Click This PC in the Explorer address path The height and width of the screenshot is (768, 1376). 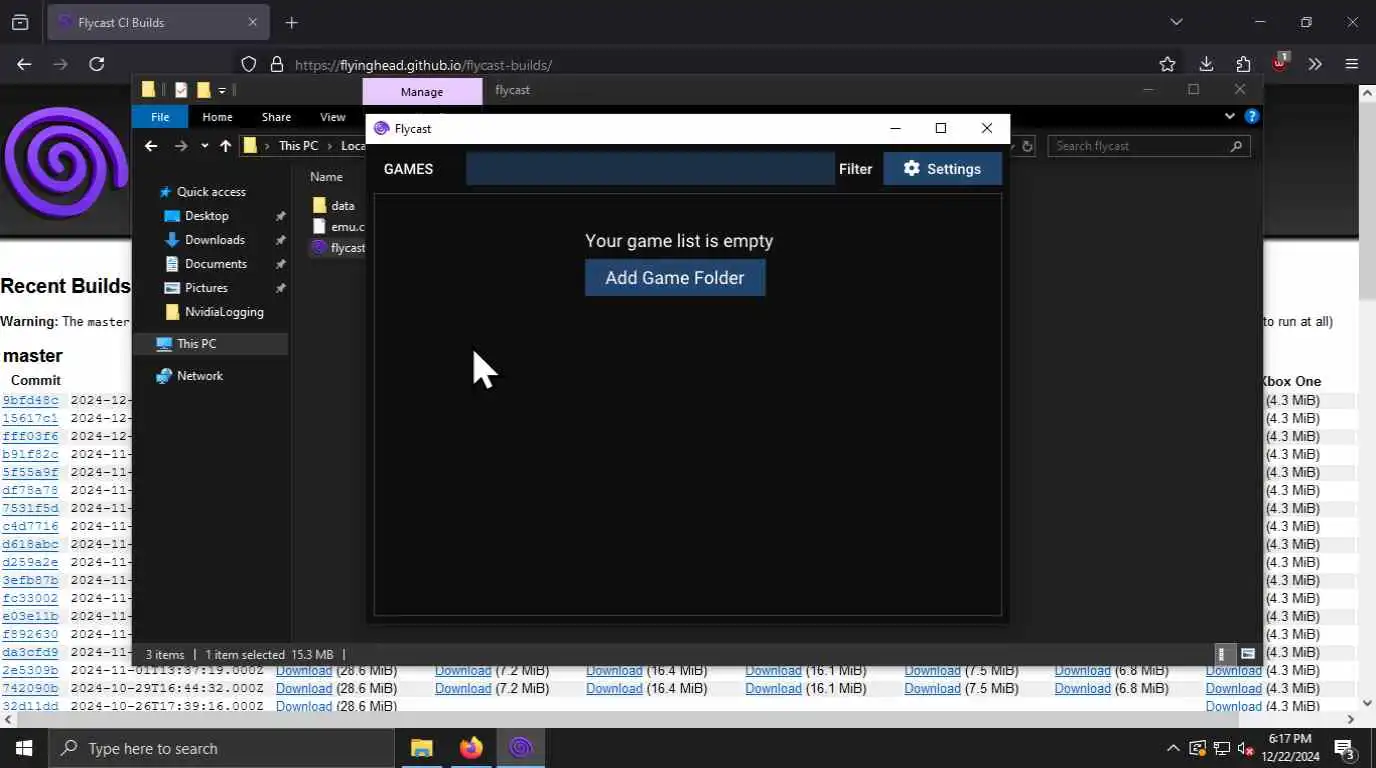coord(298,146)
